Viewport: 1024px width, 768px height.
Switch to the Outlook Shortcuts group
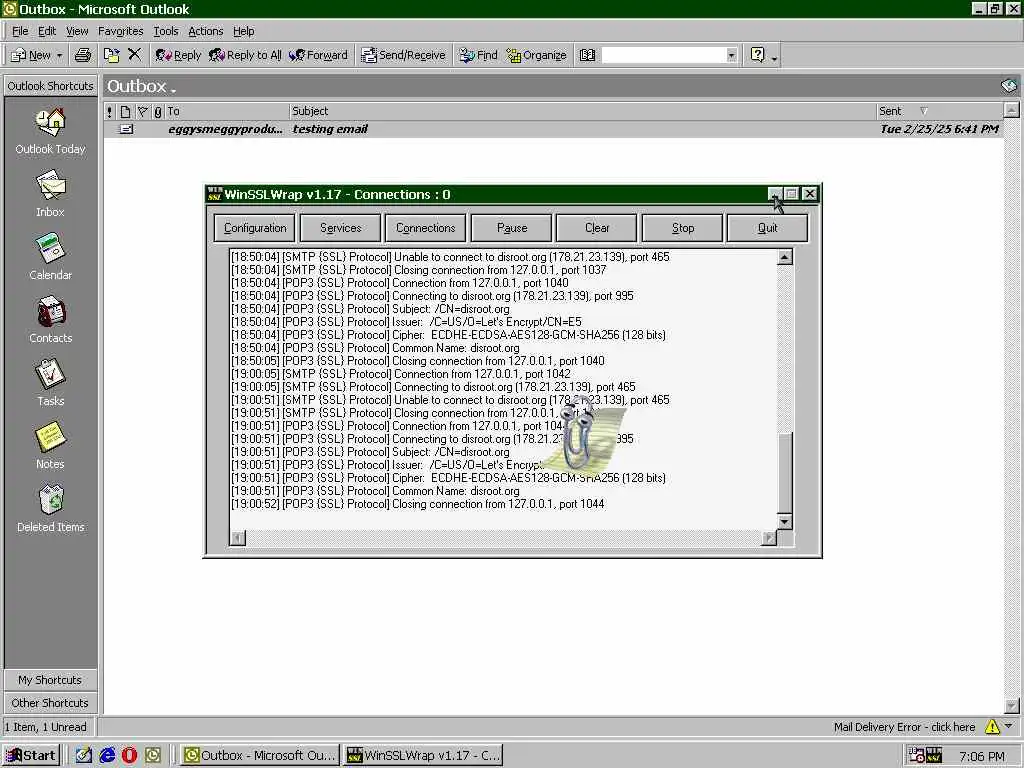50,86
